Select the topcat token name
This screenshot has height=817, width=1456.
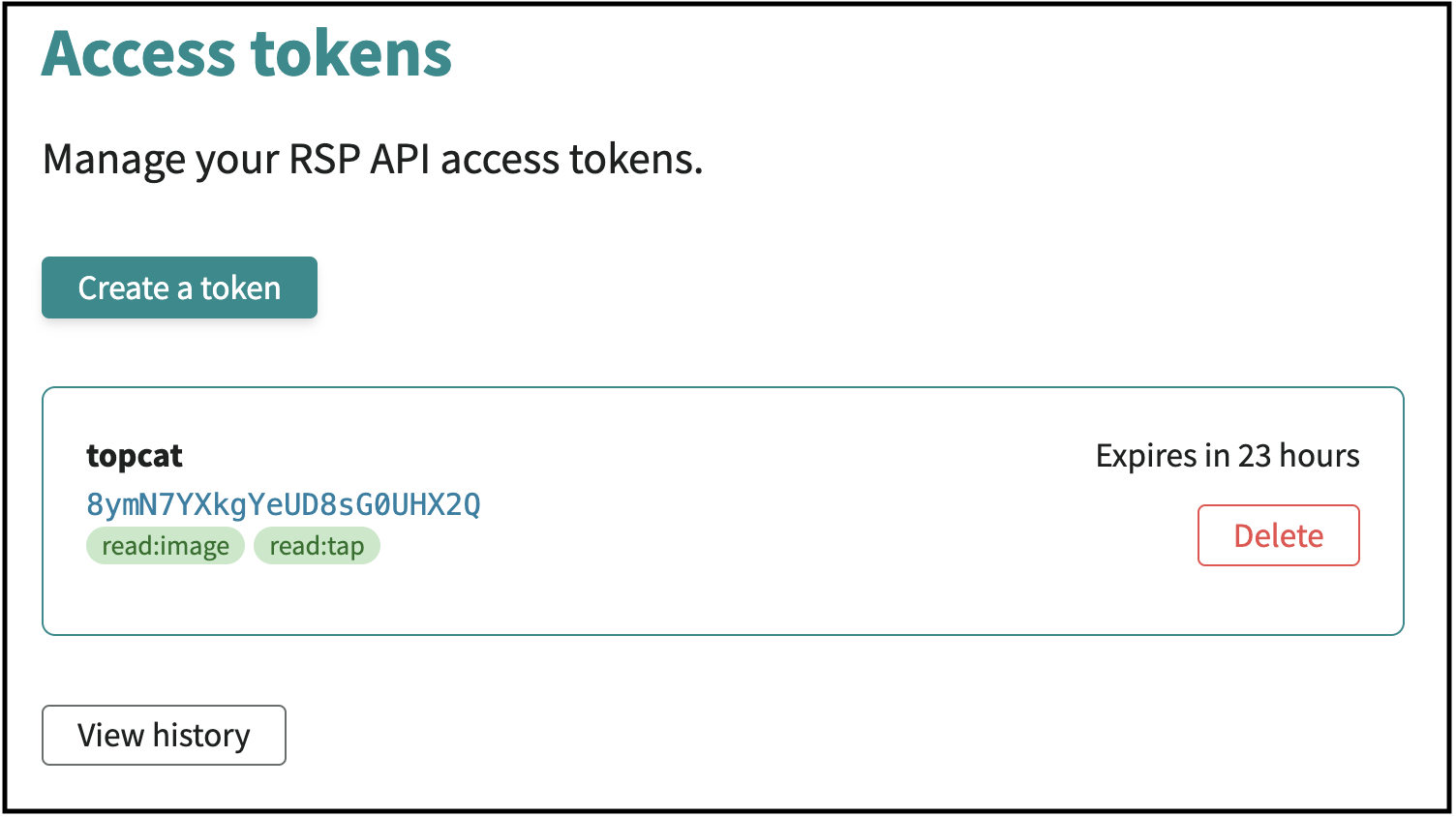point(135,456)
